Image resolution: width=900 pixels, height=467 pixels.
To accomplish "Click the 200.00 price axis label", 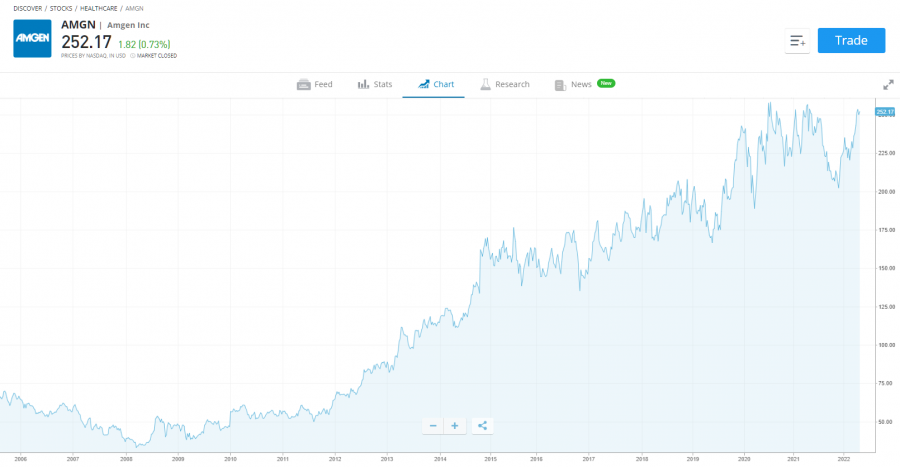I will click(886, 192).
